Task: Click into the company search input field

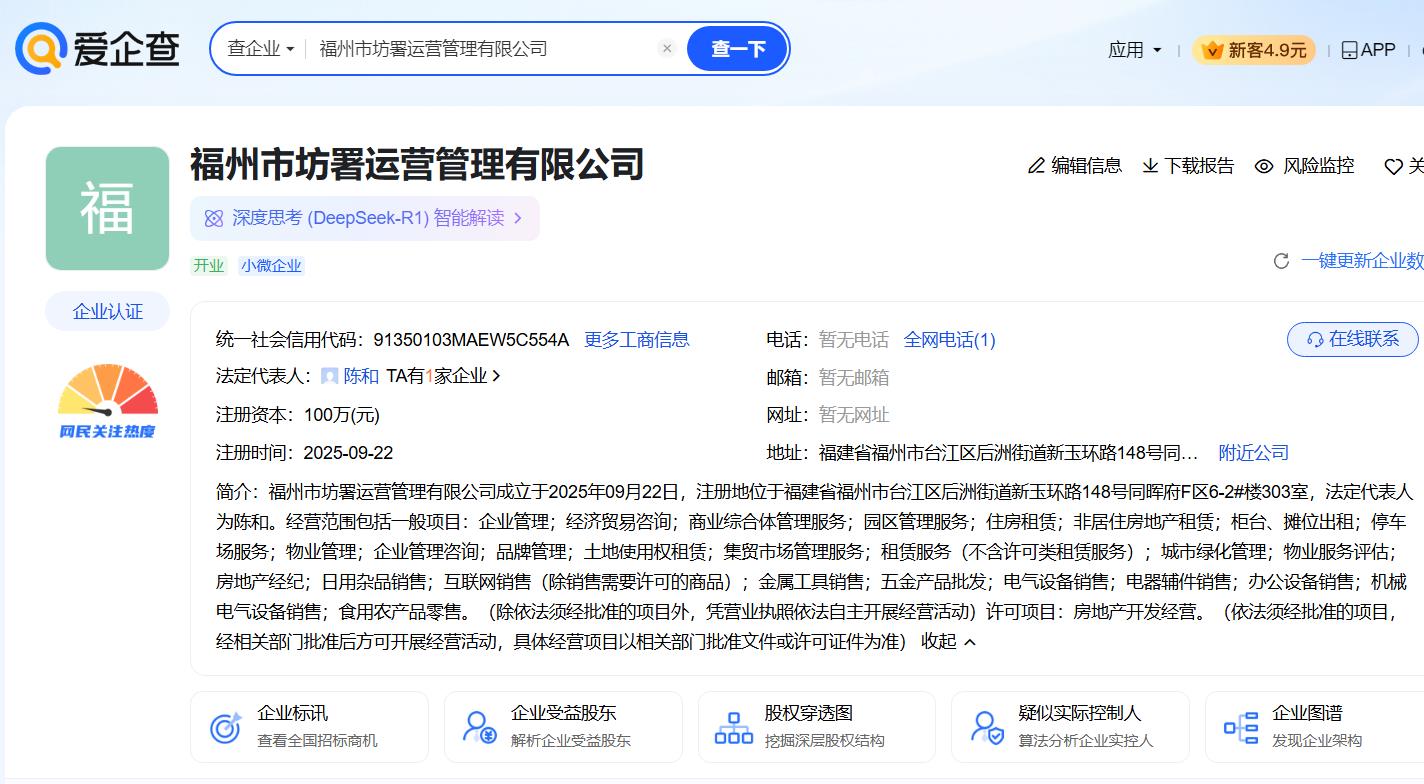Action: point(480,48)
